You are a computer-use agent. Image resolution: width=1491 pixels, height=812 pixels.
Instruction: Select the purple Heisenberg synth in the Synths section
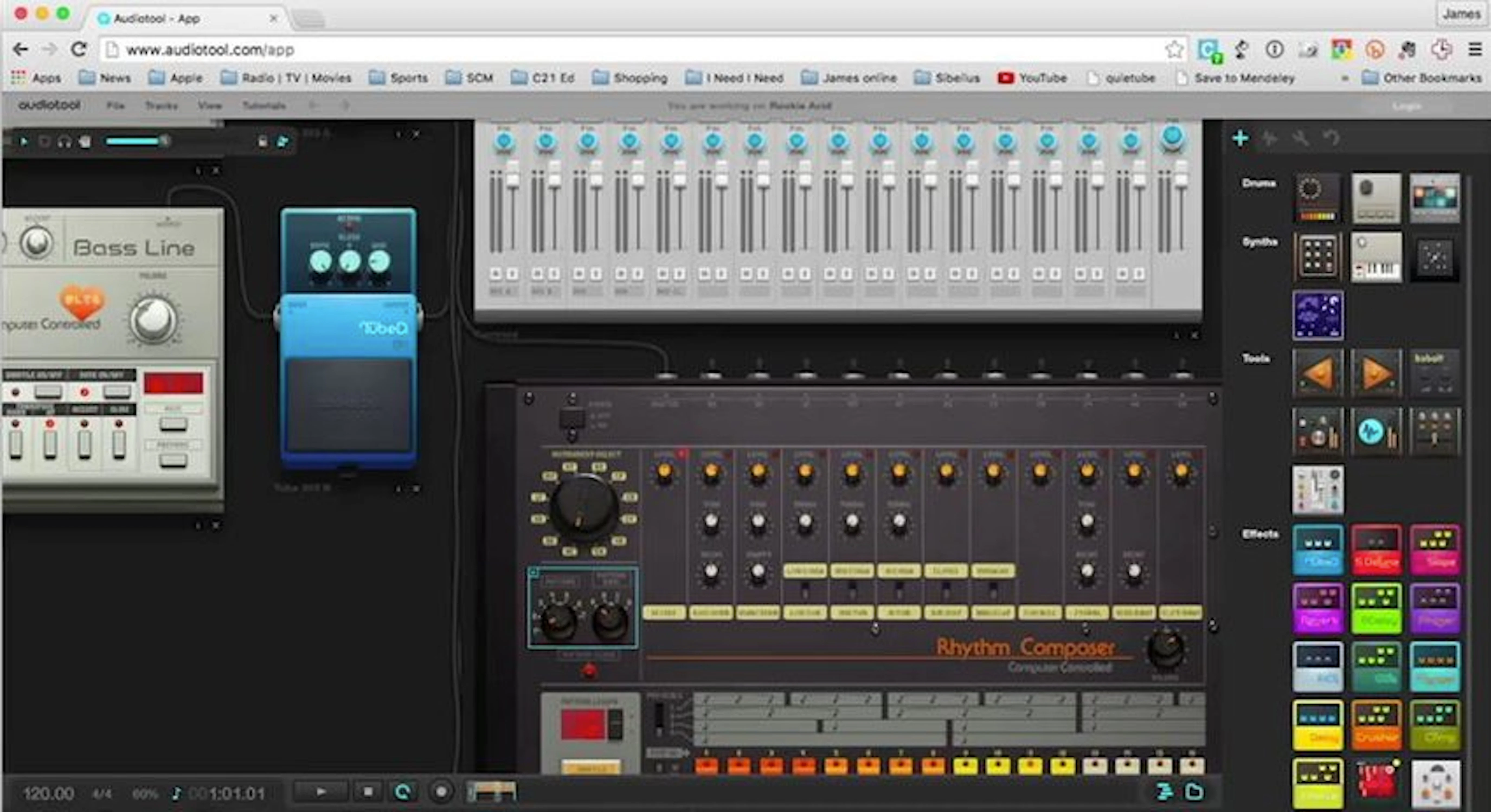[x=1318, y=315]
